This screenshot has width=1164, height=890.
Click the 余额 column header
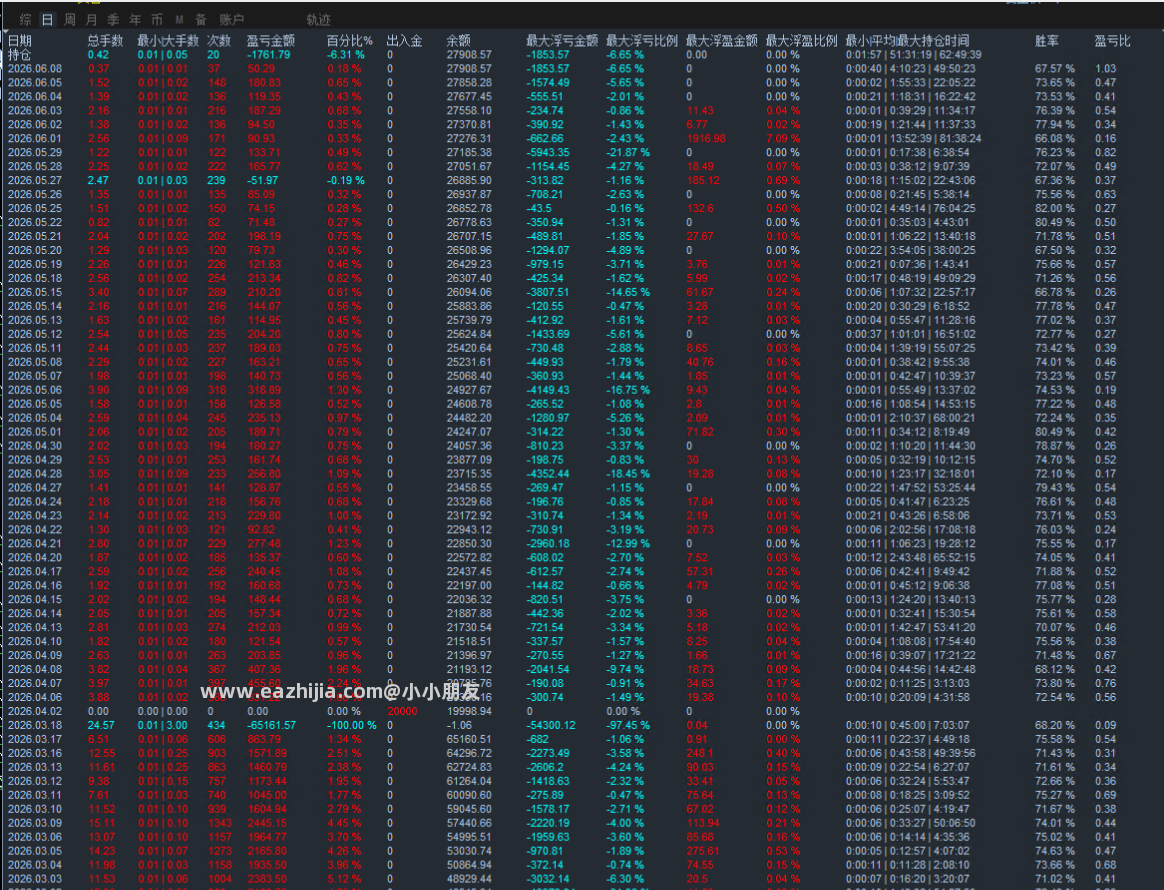tap(459, 41)
